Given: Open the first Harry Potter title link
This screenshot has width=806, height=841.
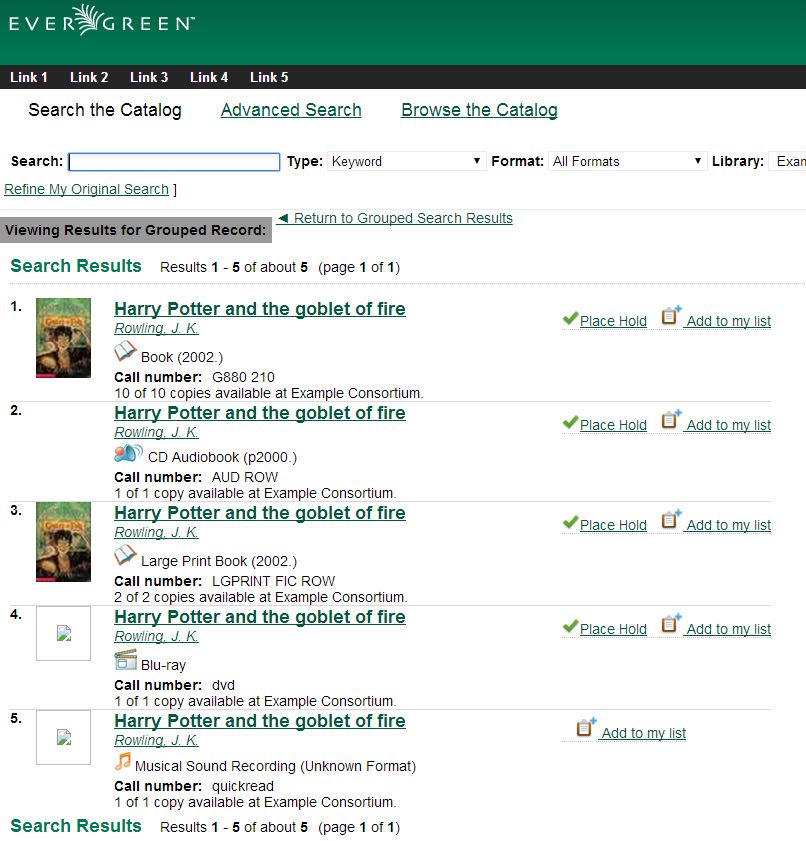Looking at the screenshot, I should (x=259, y=309).
